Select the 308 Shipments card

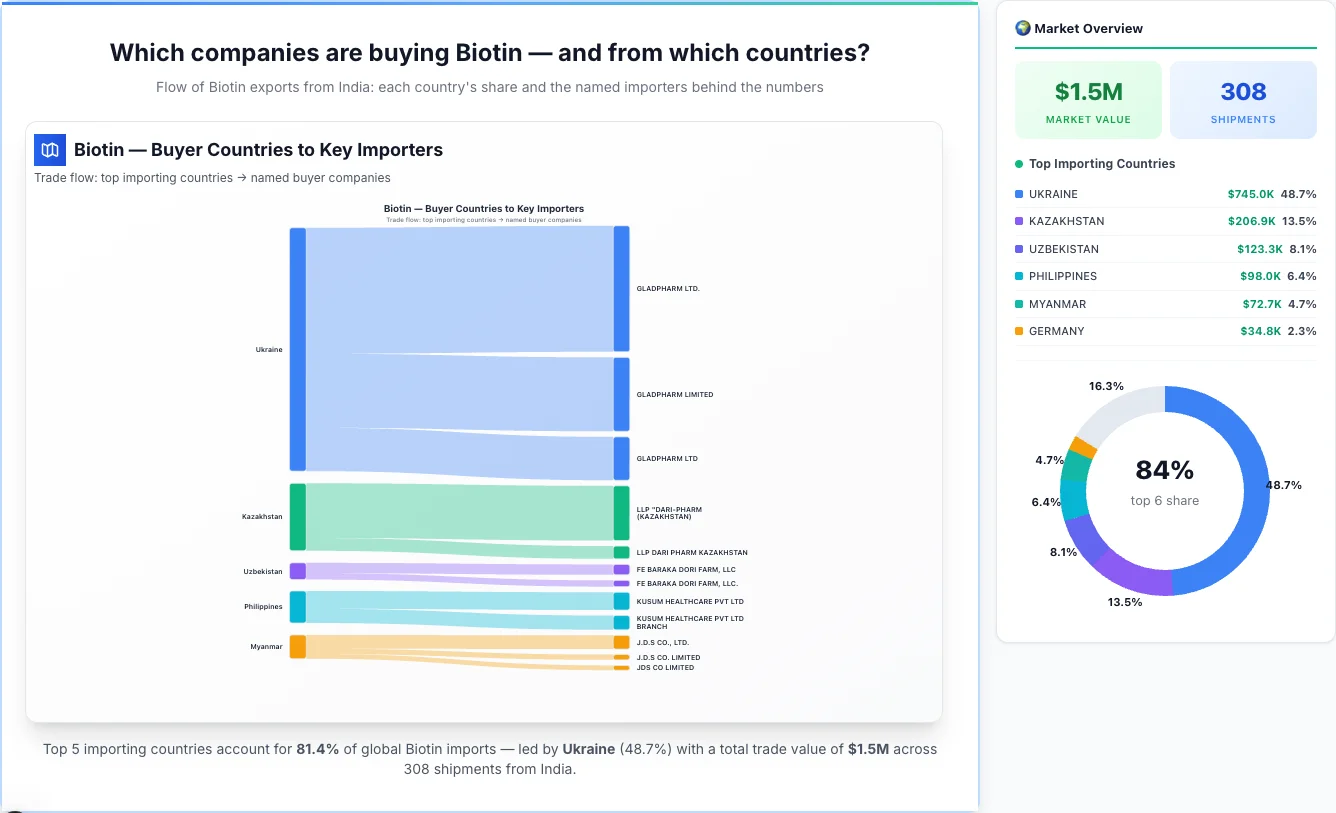tap(1243, 99)
